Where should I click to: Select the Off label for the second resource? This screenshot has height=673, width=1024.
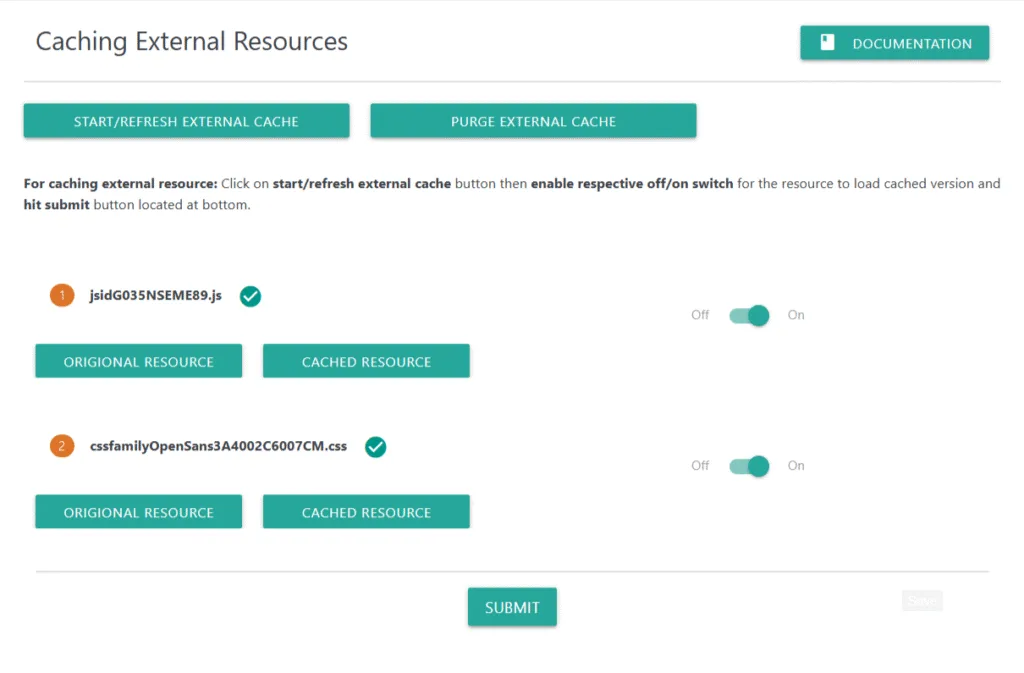pyautogui.click(x=700, y=466)
